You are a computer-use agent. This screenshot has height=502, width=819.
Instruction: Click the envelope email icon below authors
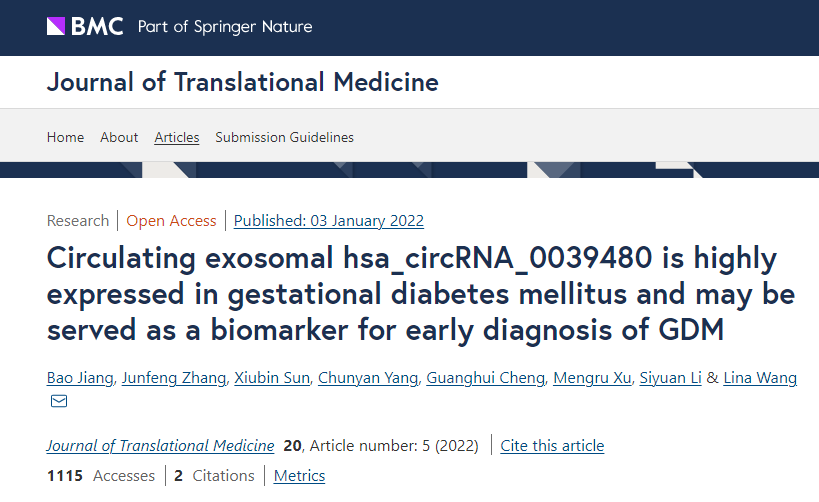59,401
